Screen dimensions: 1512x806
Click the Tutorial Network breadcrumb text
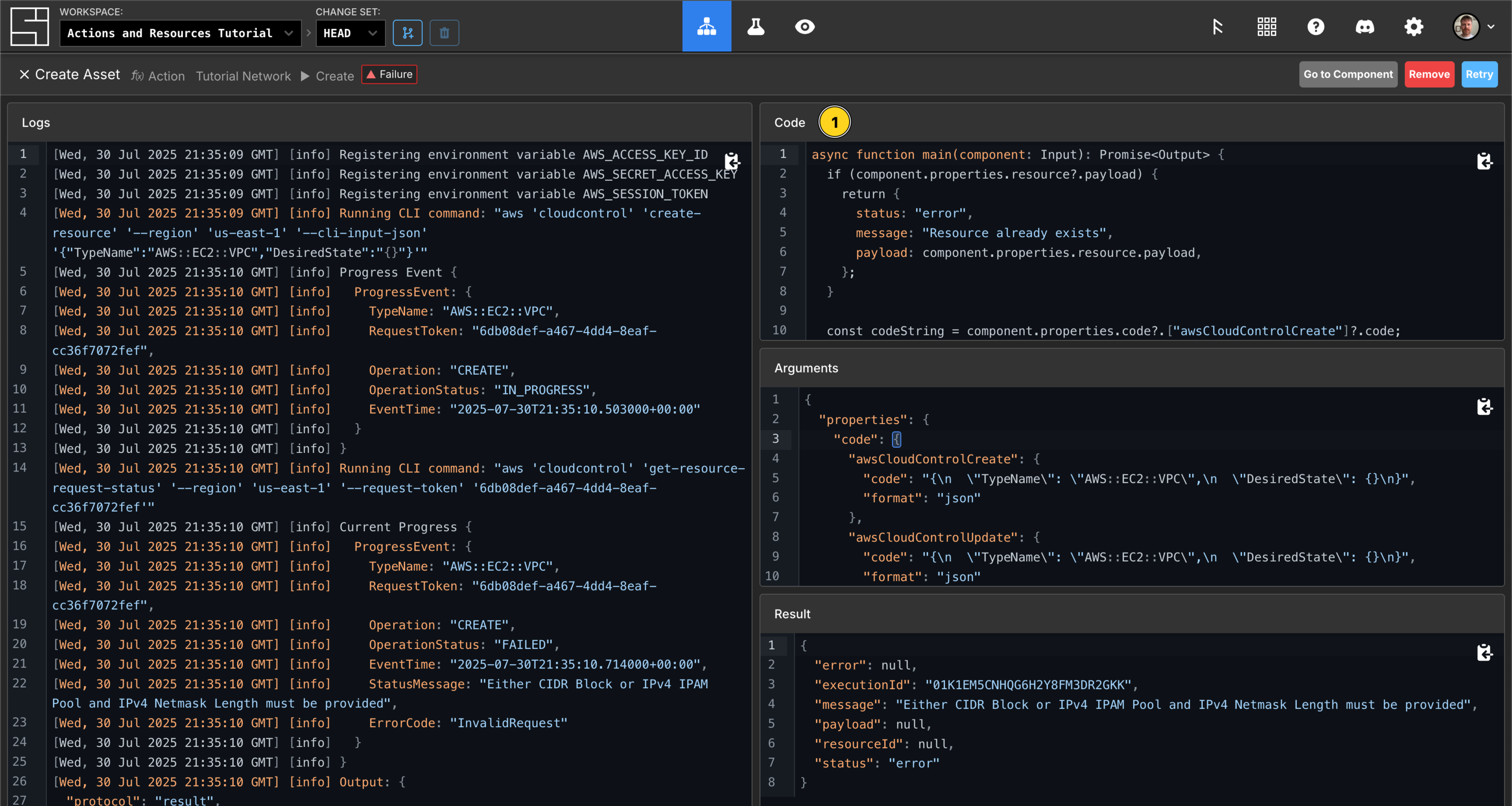click(x=243, y=76)
